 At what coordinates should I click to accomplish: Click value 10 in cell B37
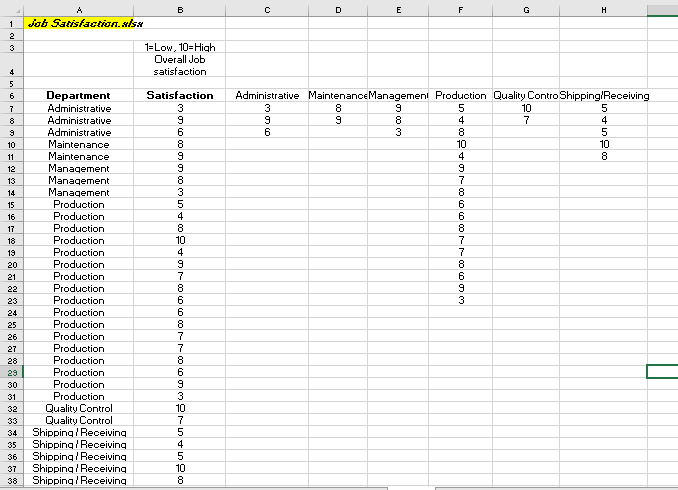point(180,468)
